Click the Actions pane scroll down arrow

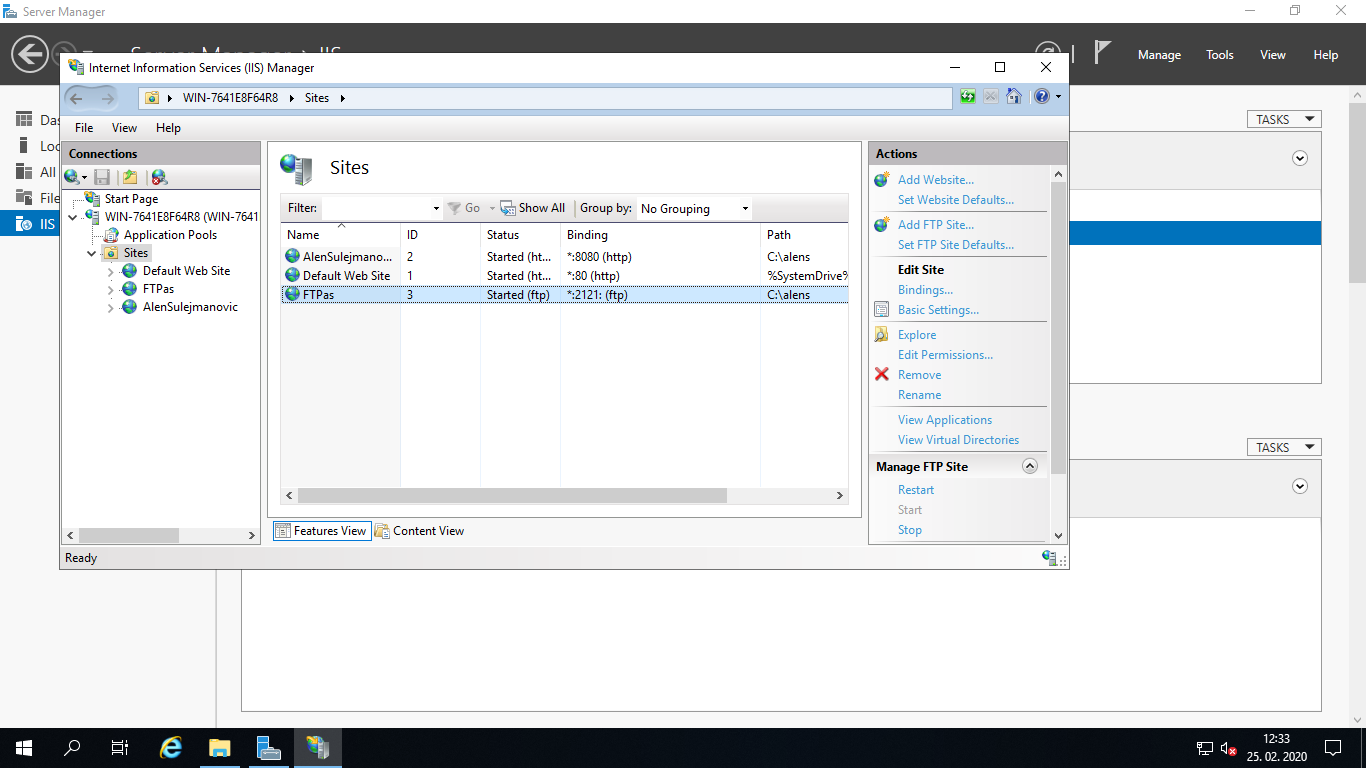(x=1059, y=535)
